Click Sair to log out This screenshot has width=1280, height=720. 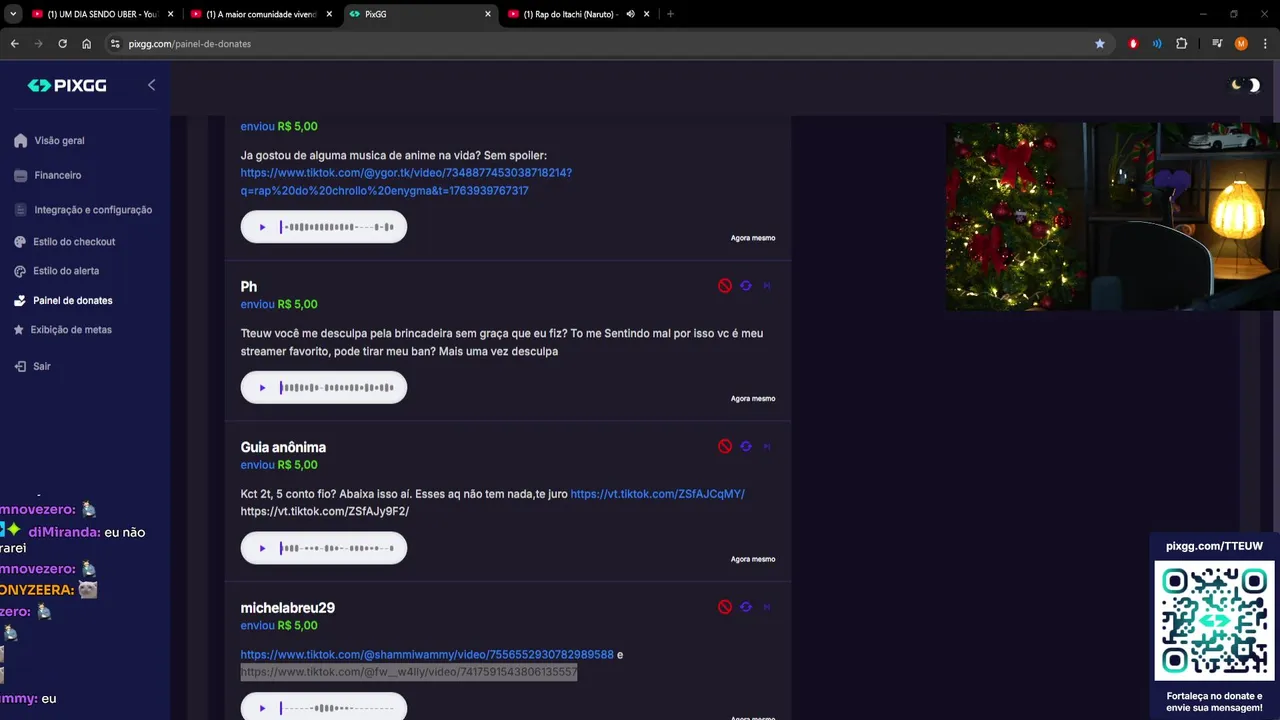tap(41, 366)
